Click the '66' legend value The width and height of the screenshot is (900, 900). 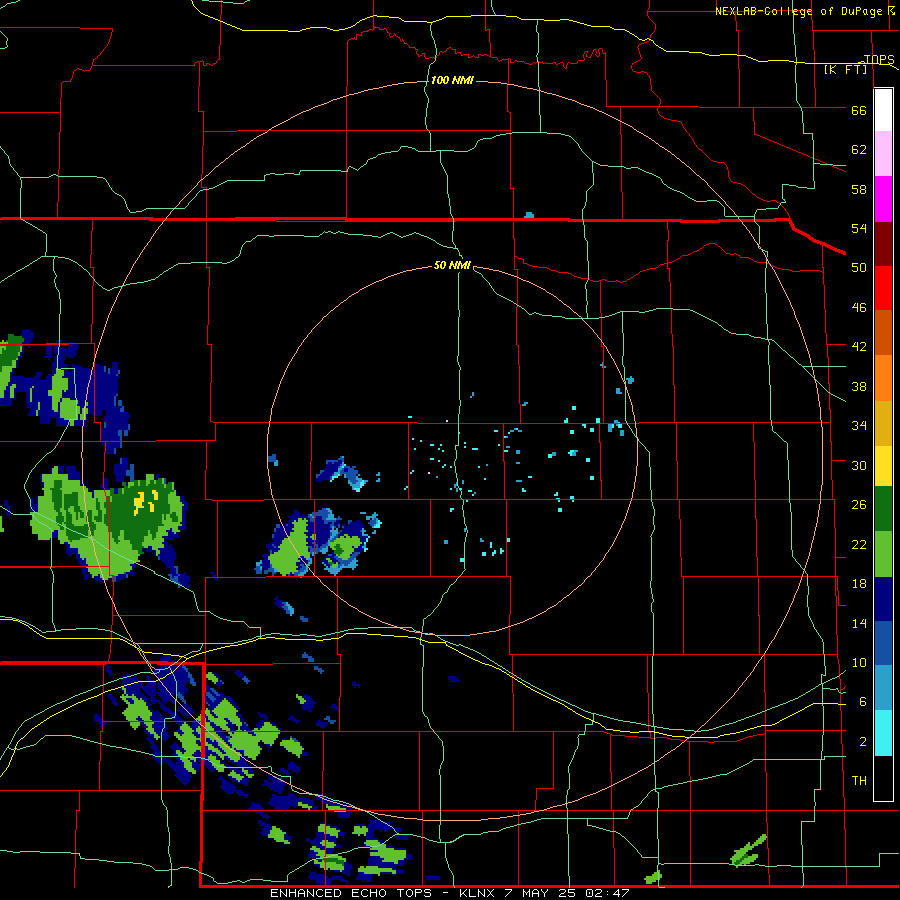pyautogui.click(x=859, y=111)
